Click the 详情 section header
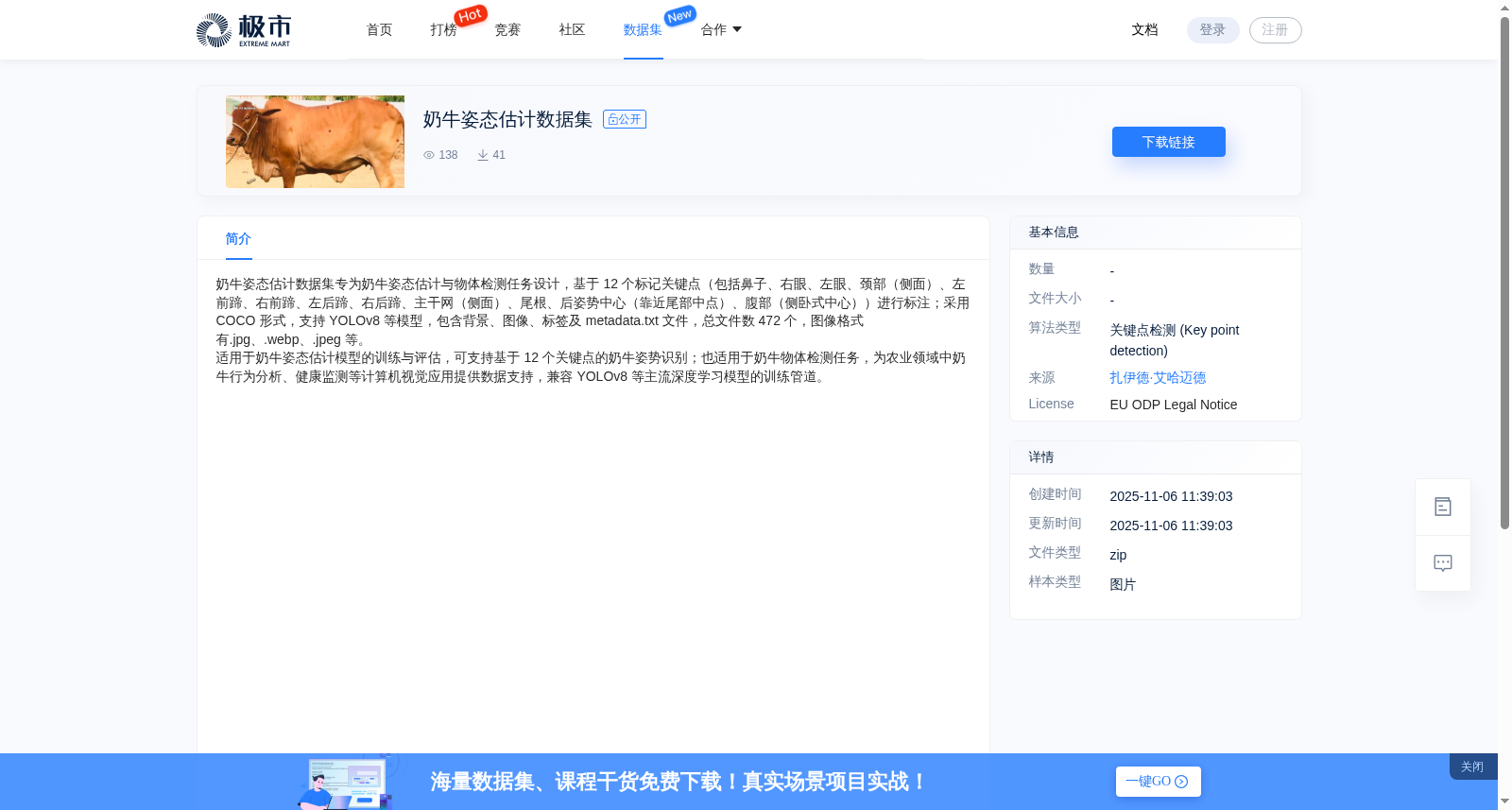The image size is (1512, 810). pos(1041,457)
